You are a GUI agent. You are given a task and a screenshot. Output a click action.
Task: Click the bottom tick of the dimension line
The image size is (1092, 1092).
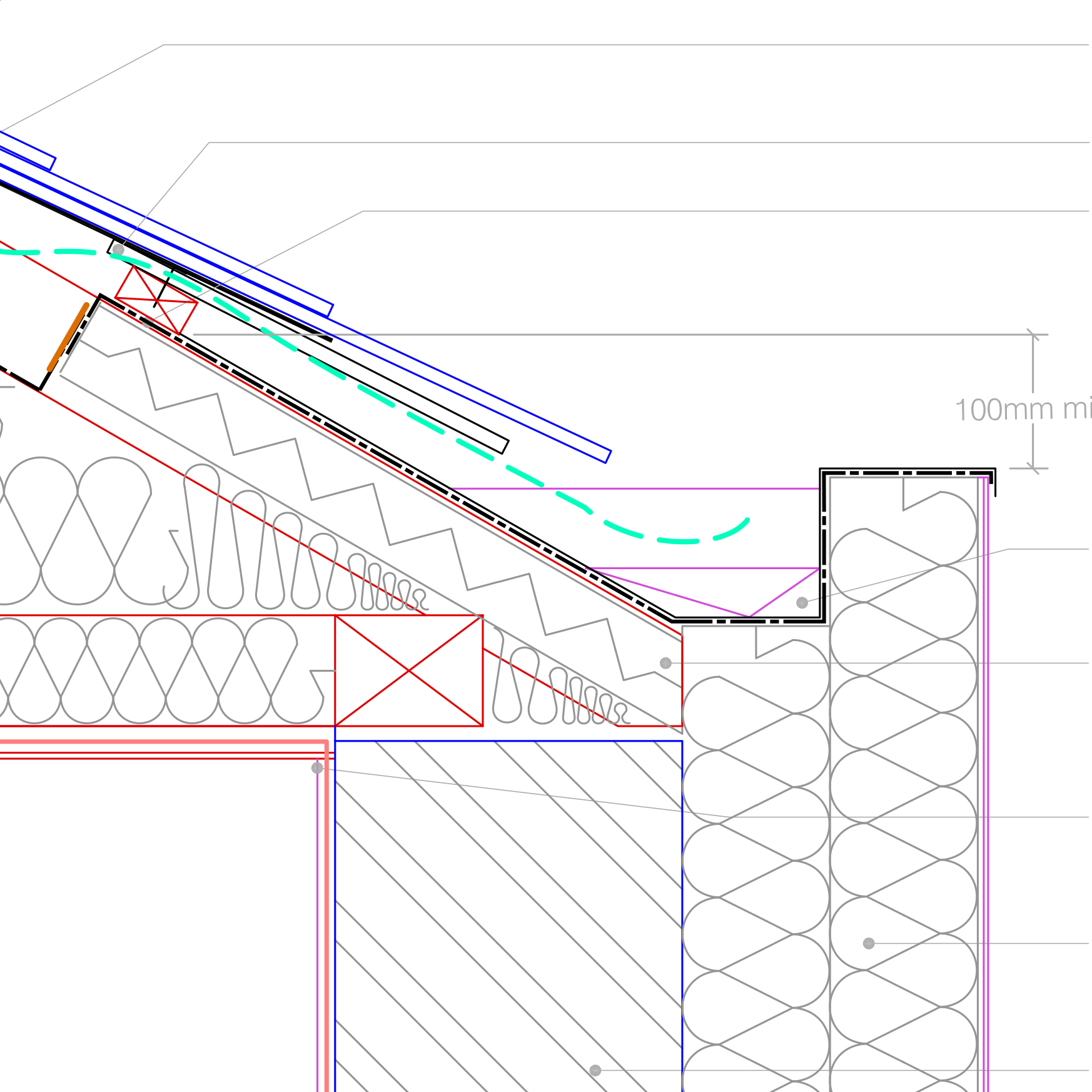(1033, 468)
